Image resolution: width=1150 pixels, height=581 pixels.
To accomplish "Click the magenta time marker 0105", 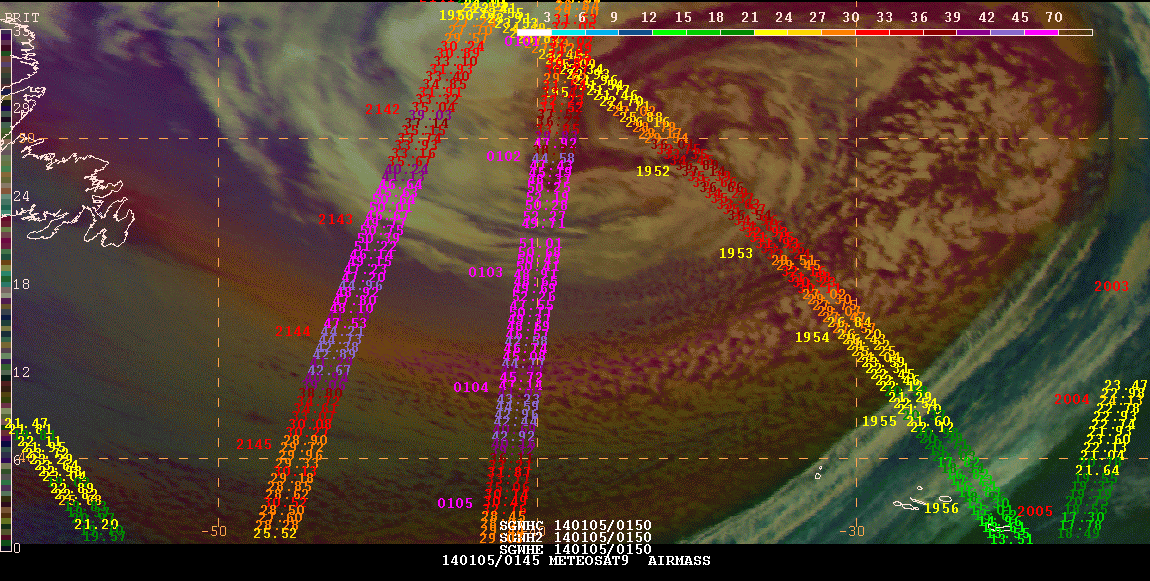I will pyautogui.click(x=455, y=503).
